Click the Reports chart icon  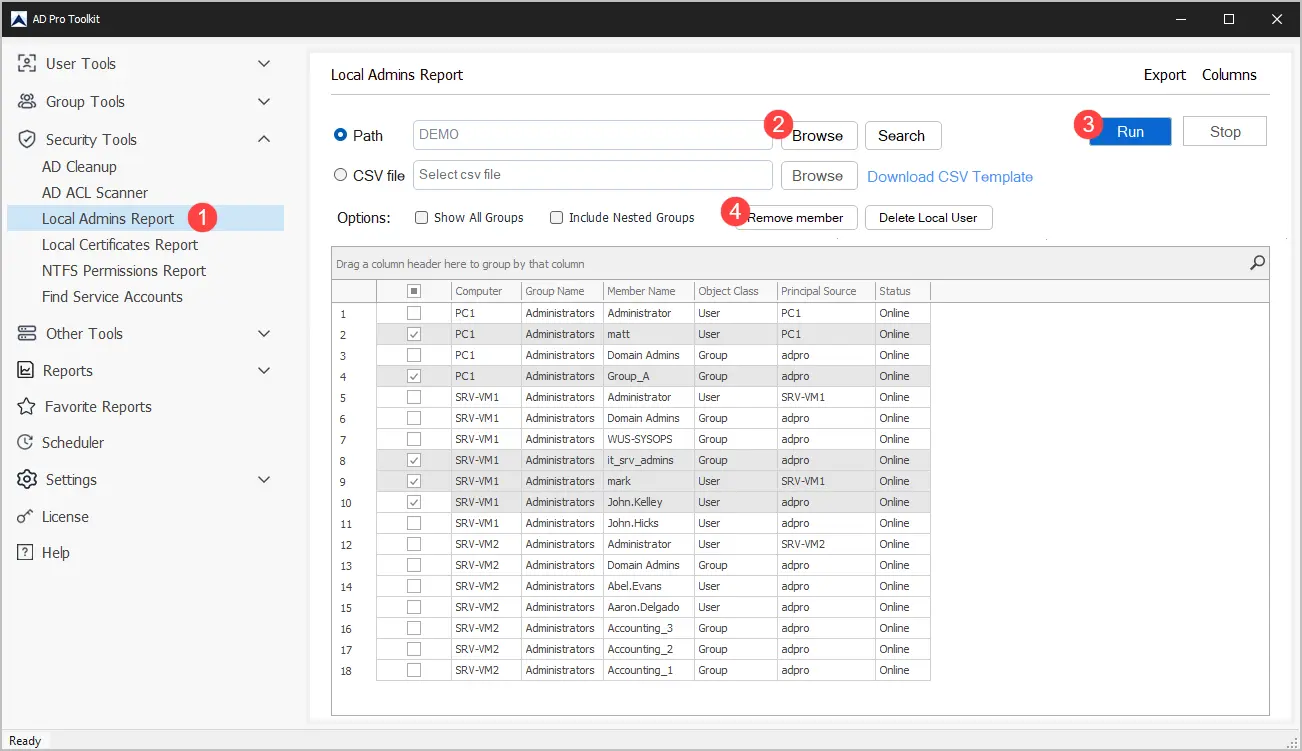(26, 370)
